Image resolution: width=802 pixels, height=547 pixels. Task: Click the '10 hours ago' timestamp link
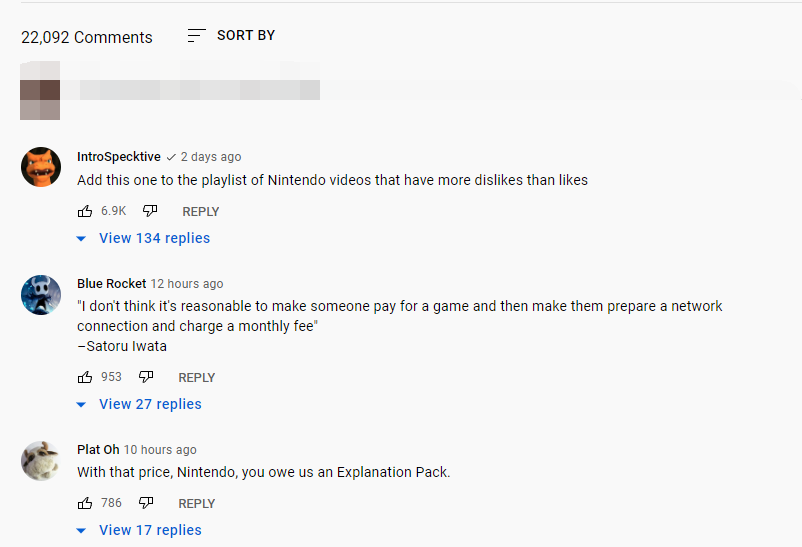(x=160, y=450)
